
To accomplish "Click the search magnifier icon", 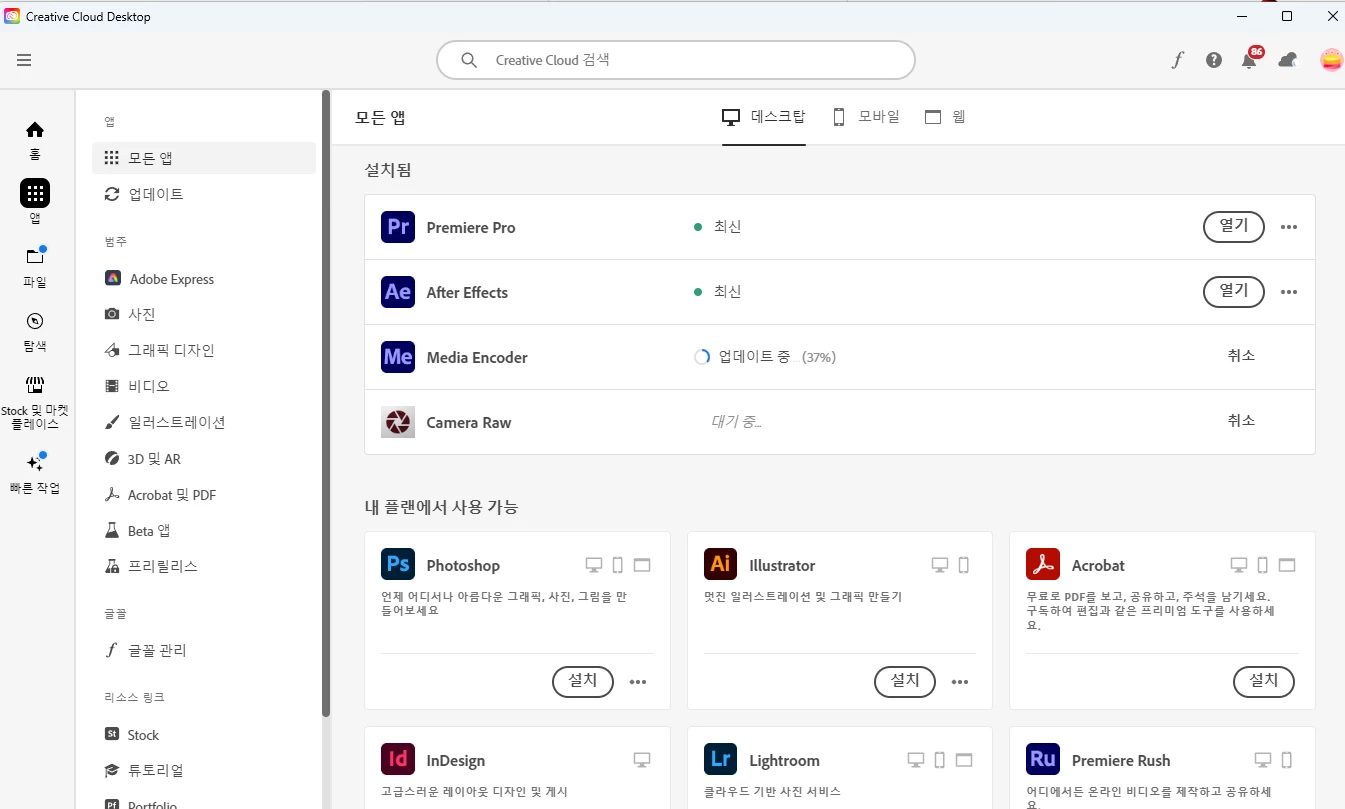I will [469, 60].
